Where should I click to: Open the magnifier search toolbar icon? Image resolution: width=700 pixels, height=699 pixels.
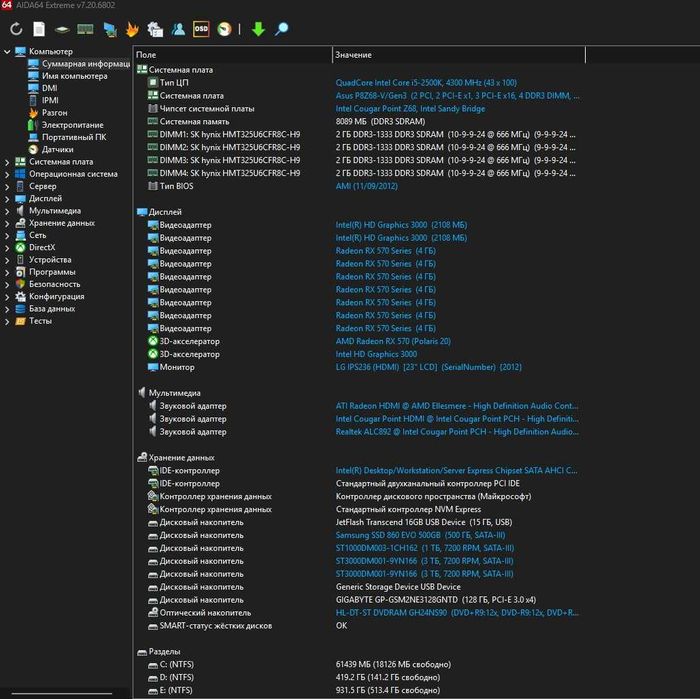point(282,29)
